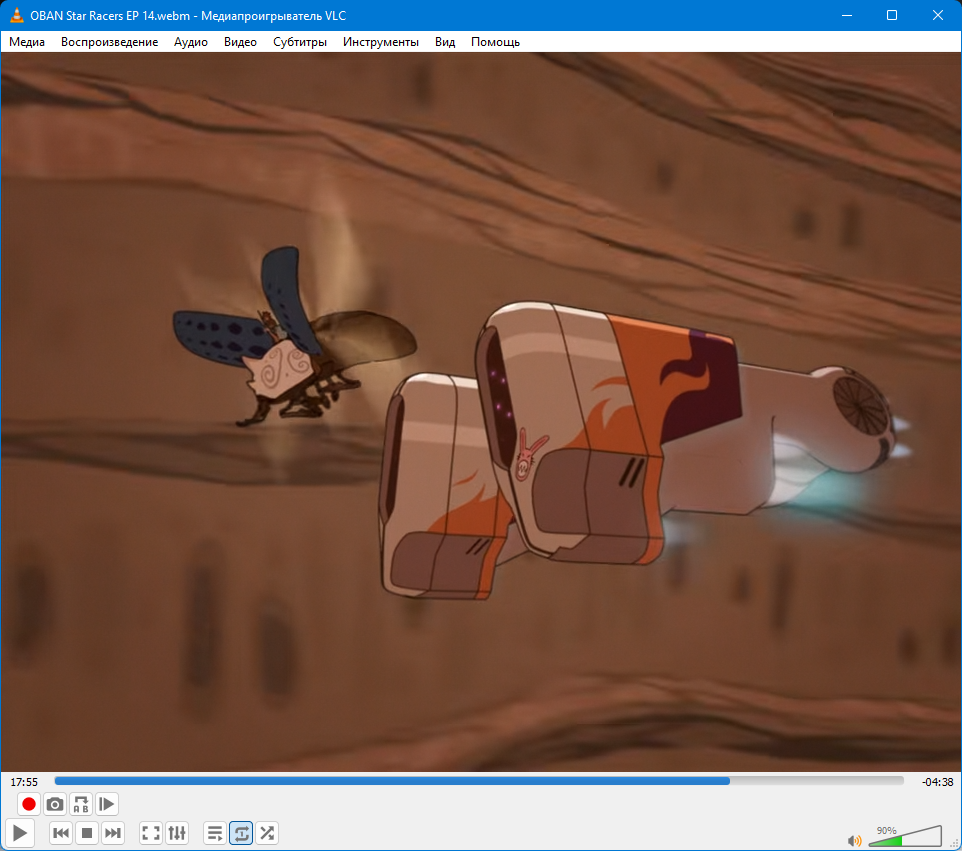Adjust the 90% volume slider
The width and height of the screenshot is (962, 851).
(905, 836)
